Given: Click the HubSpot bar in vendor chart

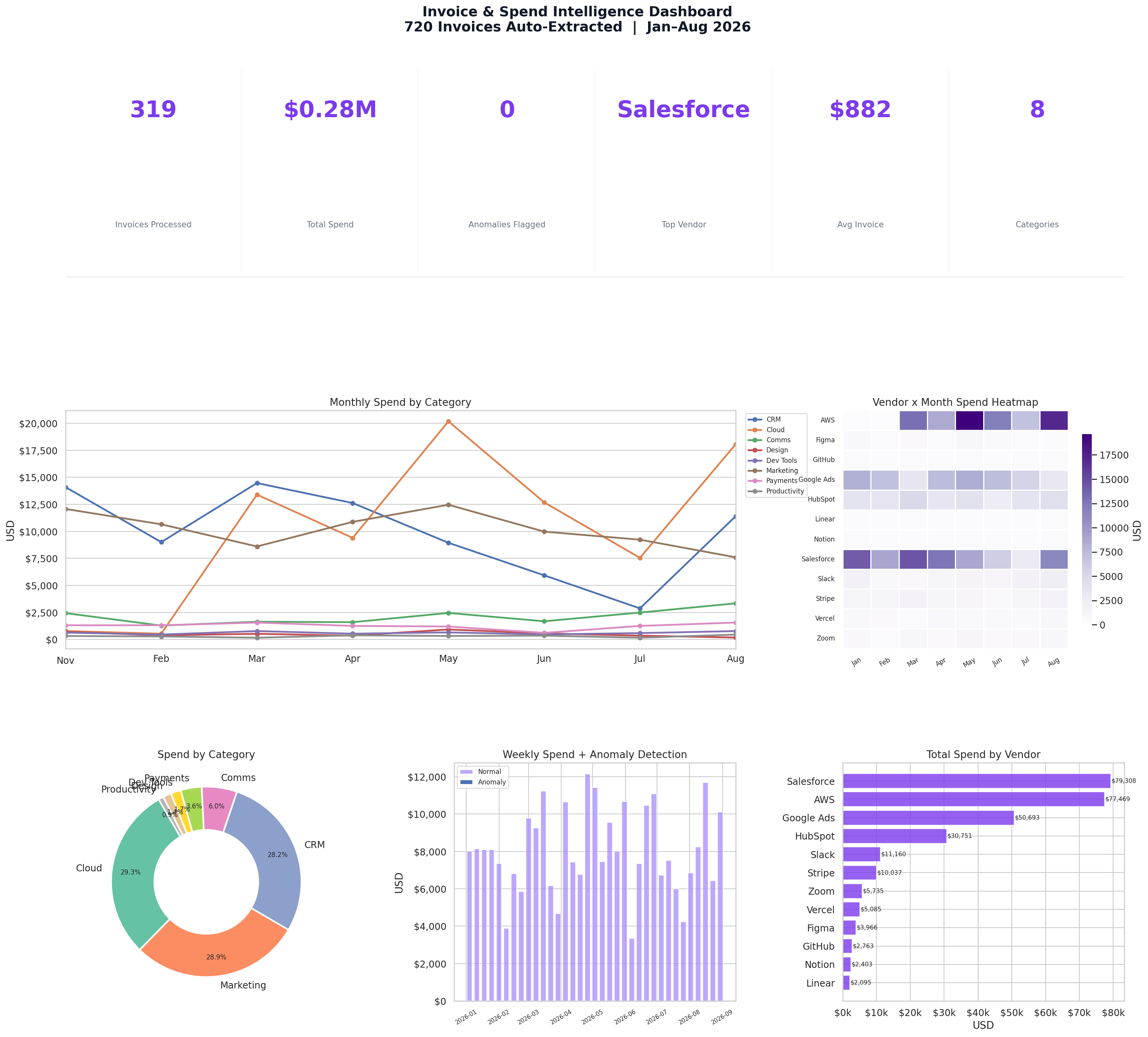Looking at the screenshot, I should (895, 836).
